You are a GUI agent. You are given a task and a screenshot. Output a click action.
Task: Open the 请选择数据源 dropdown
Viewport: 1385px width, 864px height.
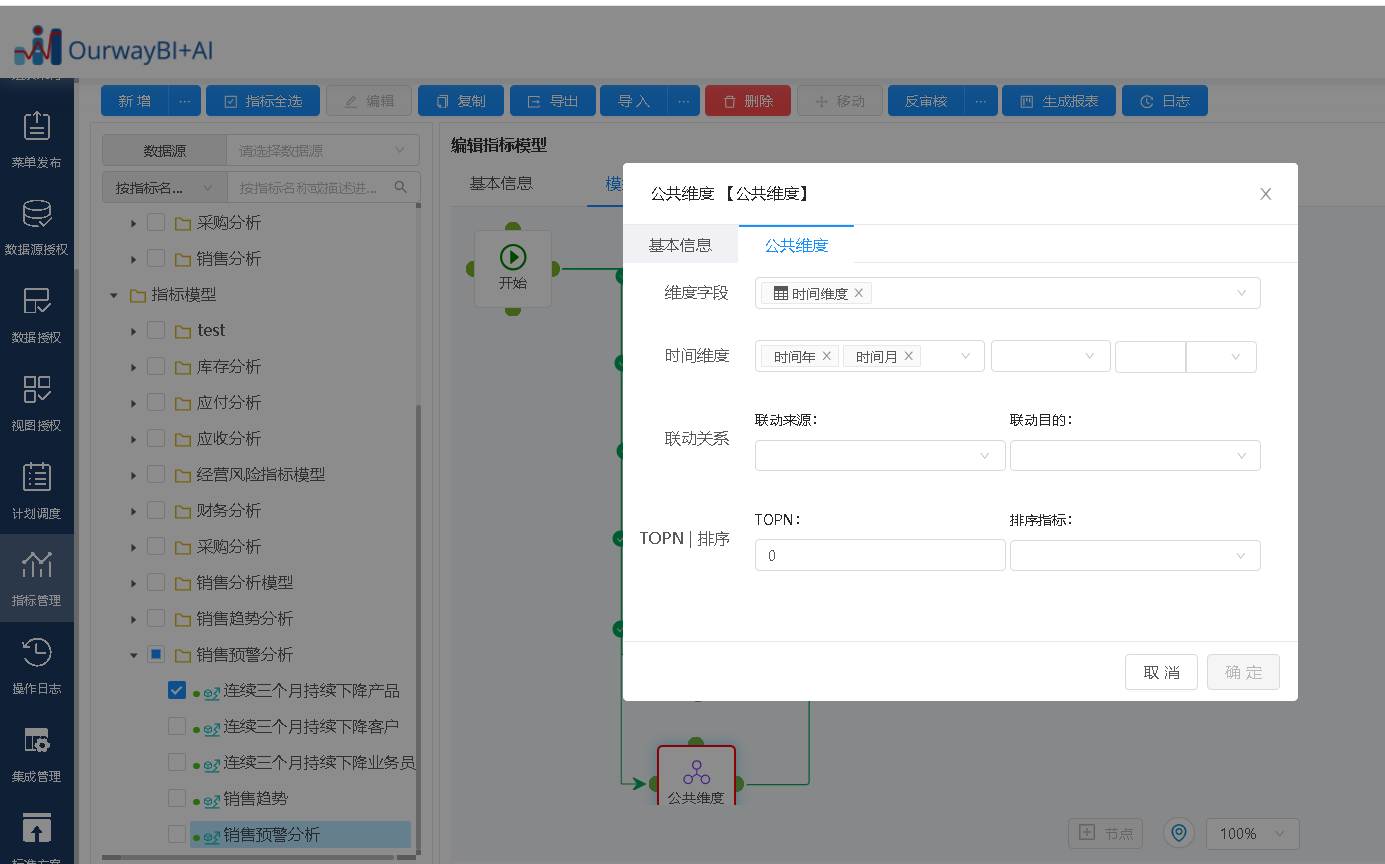click(x=323, y=151)
